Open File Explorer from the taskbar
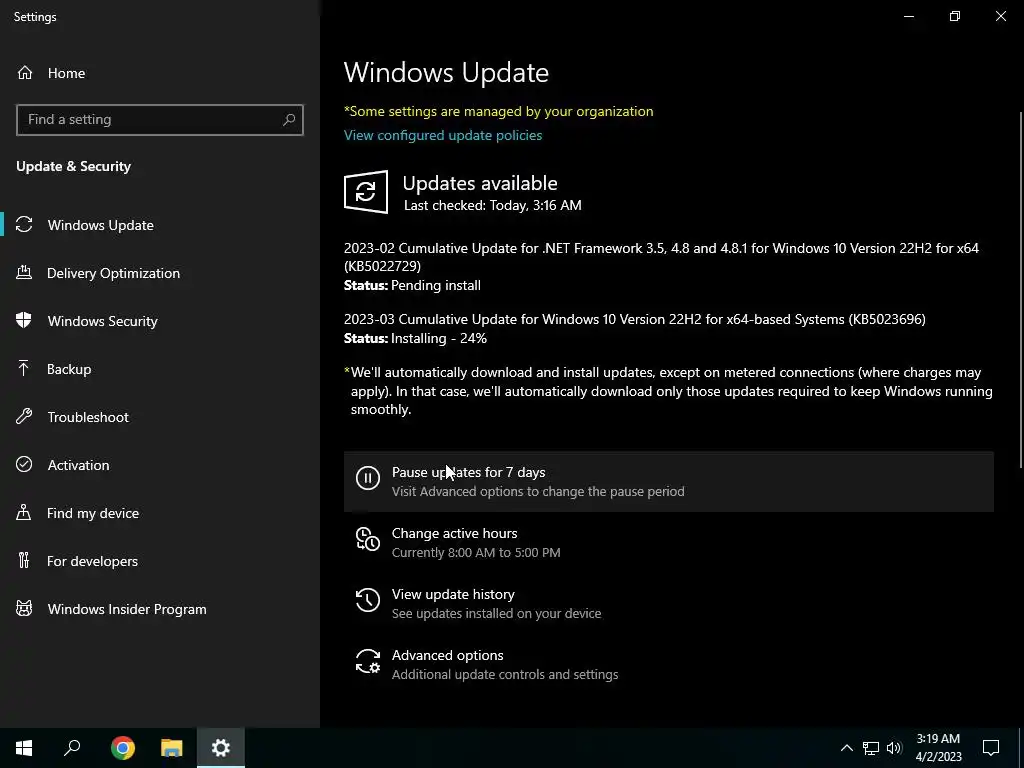Viewport: 1024px width, 768px height. coord(172,748)
